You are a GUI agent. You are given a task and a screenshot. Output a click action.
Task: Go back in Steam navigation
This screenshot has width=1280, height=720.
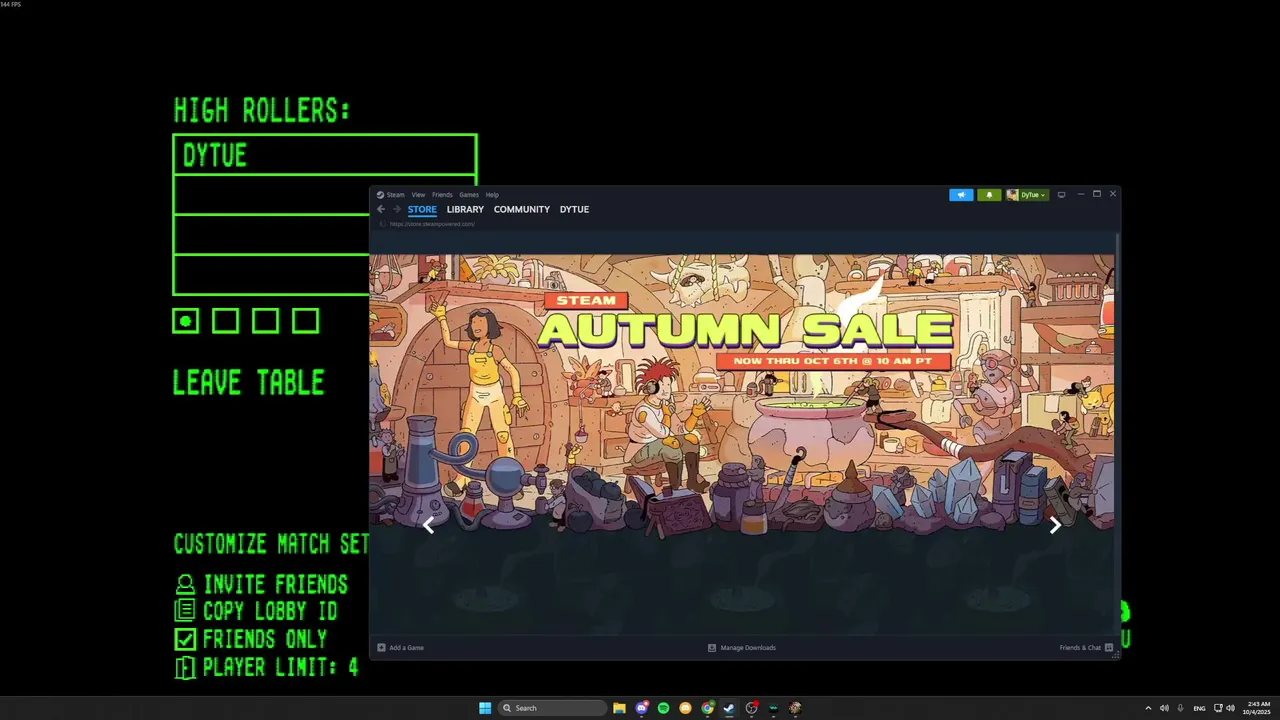381,209
